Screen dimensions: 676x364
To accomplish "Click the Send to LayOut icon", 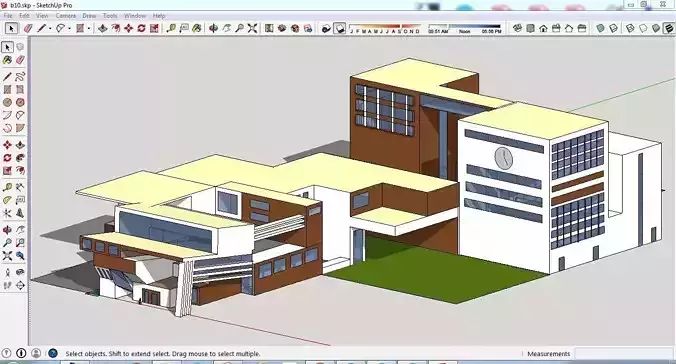I will click(x=308, y=28).
